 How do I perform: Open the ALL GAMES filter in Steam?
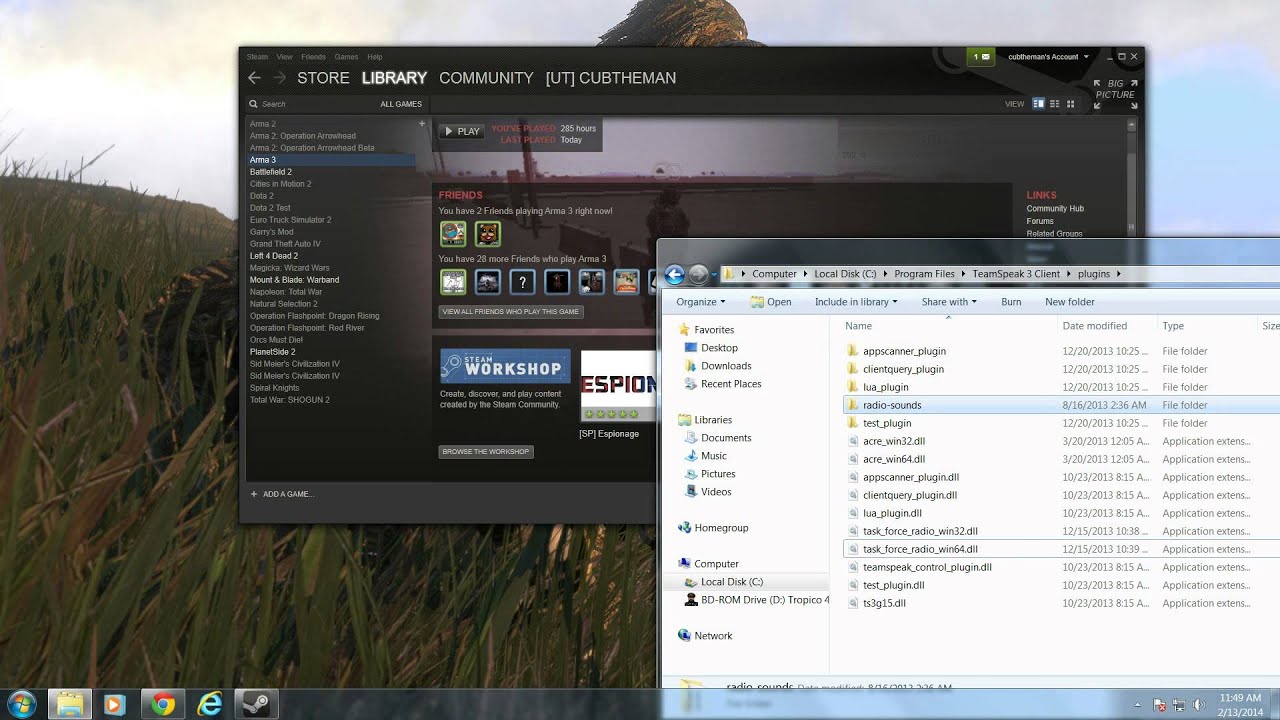(401, 104)
